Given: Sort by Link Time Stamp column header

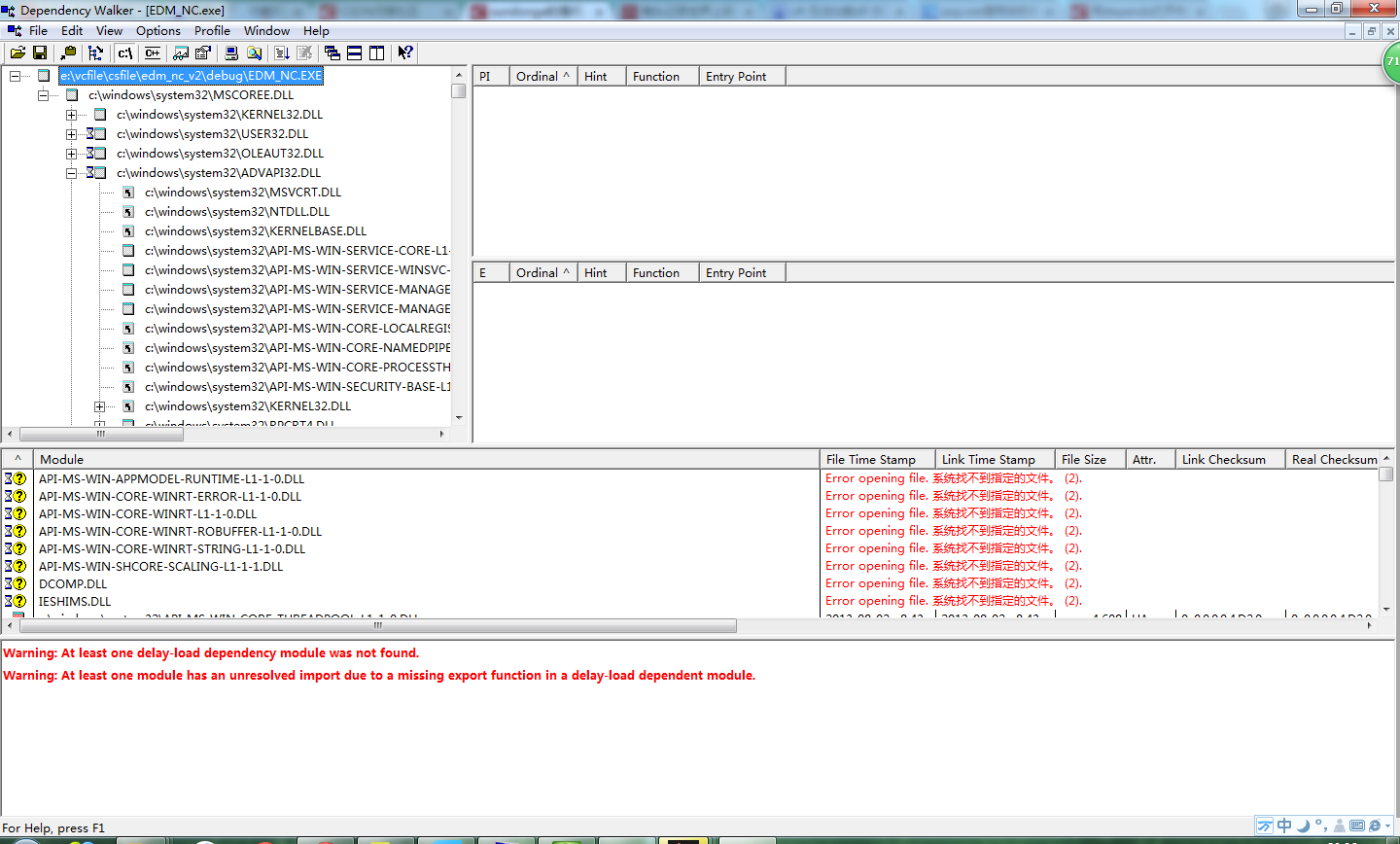Looking at the screenshot, I should point(996,459).
